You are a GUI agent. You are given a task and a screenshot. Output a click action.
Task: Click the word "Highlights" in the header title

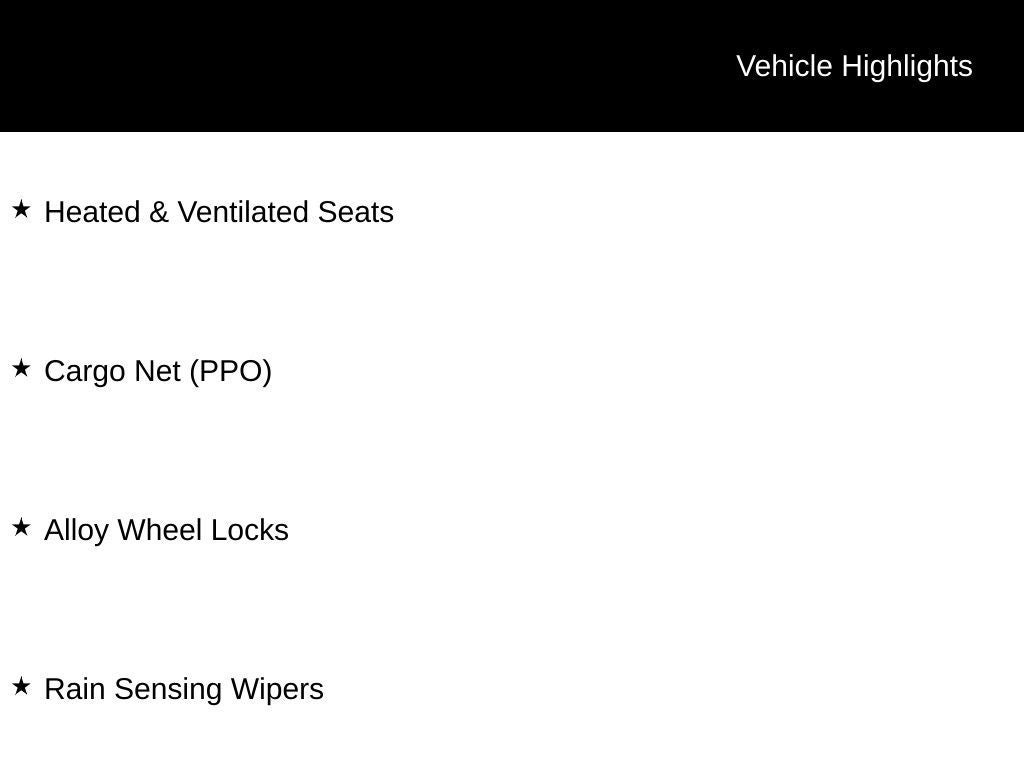click(907, 66)
